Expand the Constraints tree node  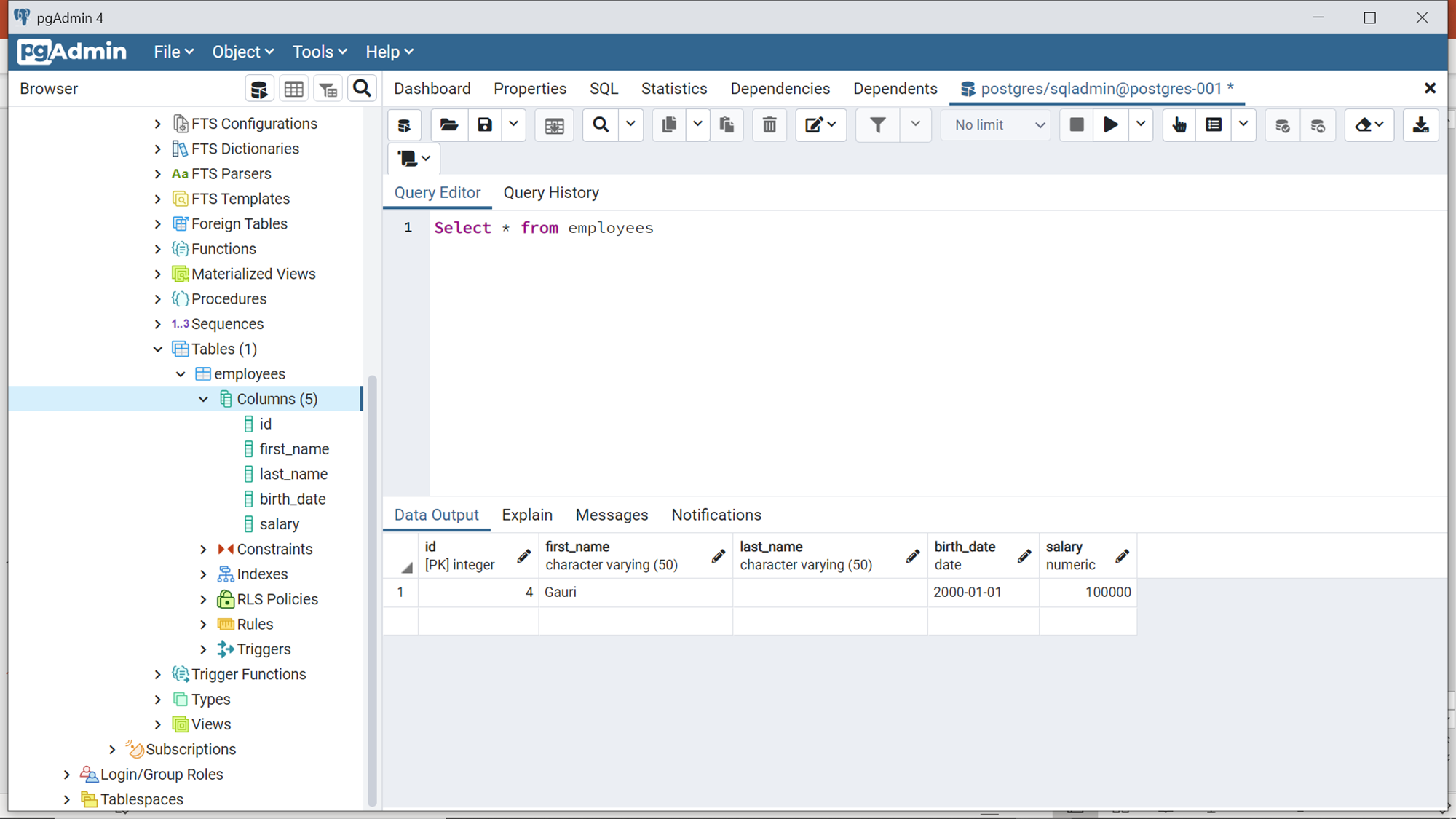[x=204, y=550]
